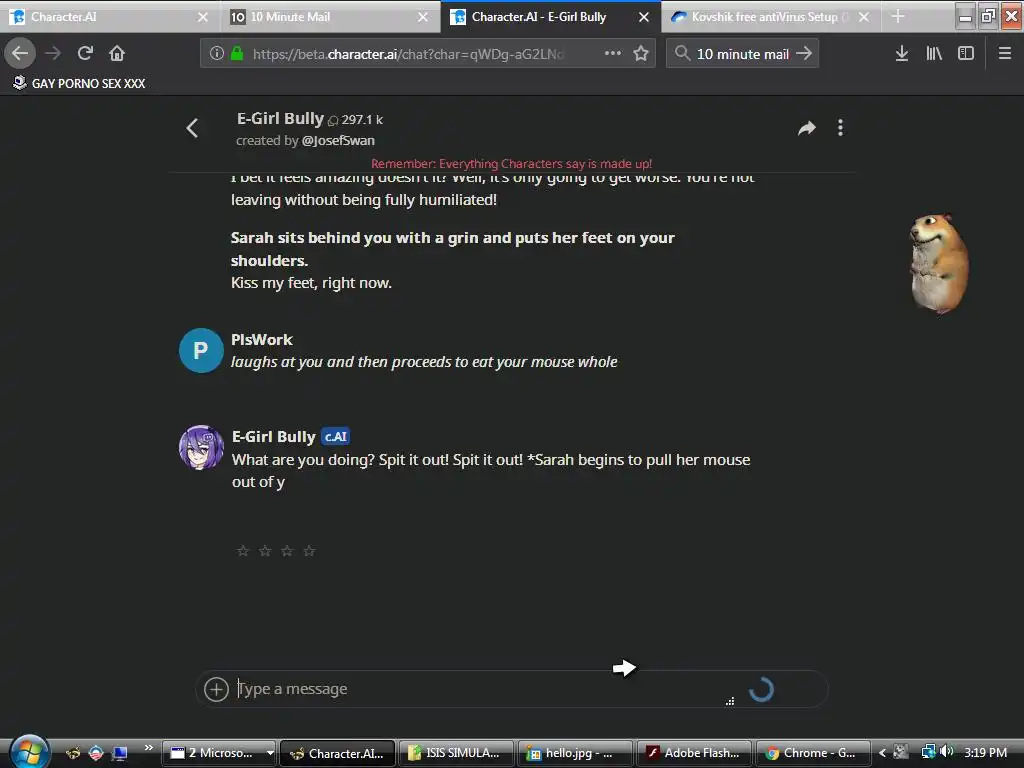Open chat options vertical dots menu
Screen dimensions: 1024x768
click(x=840, y=128)
